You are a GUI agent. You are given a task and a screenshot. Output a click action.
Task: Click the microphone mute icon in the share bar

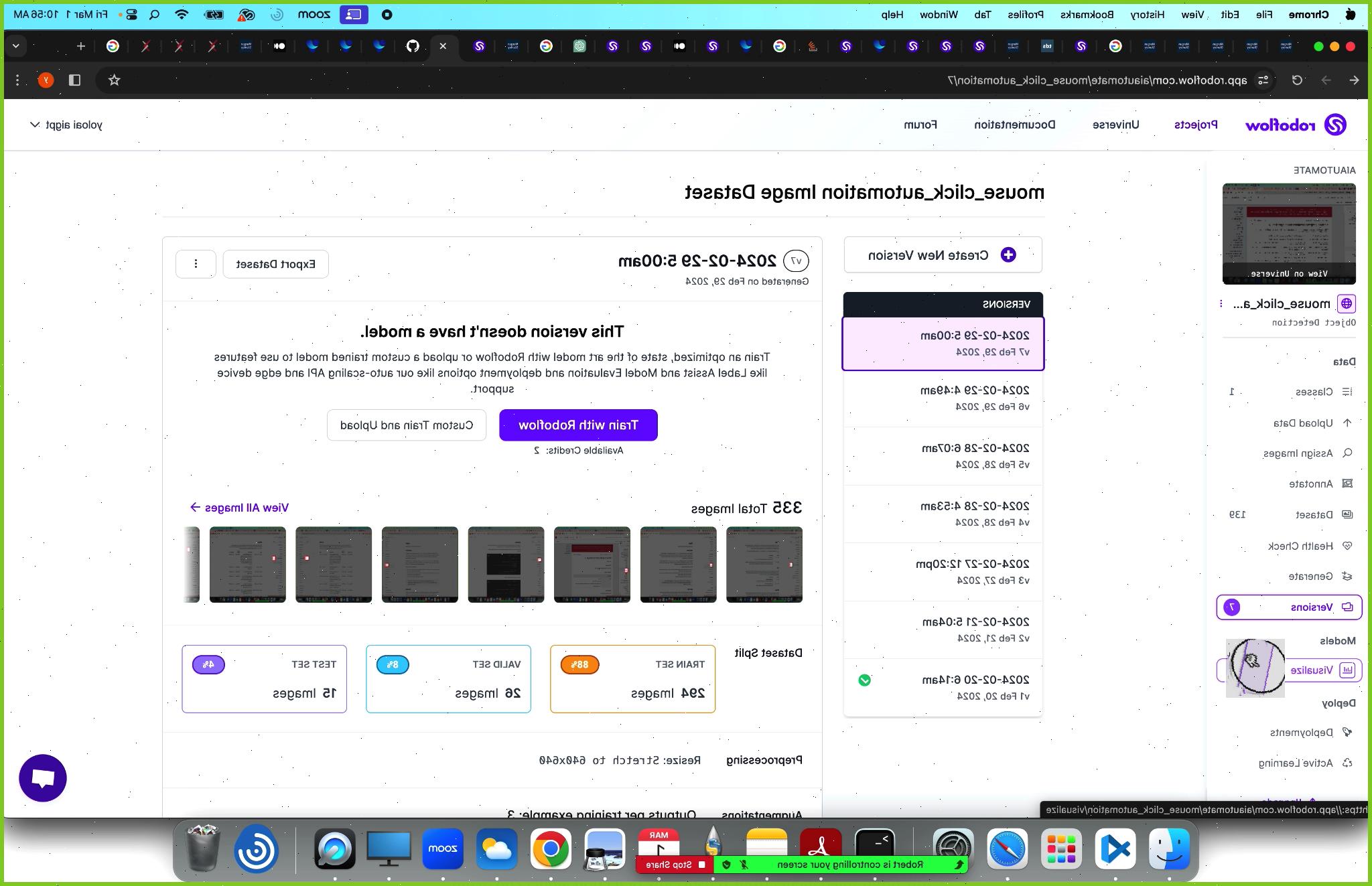click(x=744, y=865)
